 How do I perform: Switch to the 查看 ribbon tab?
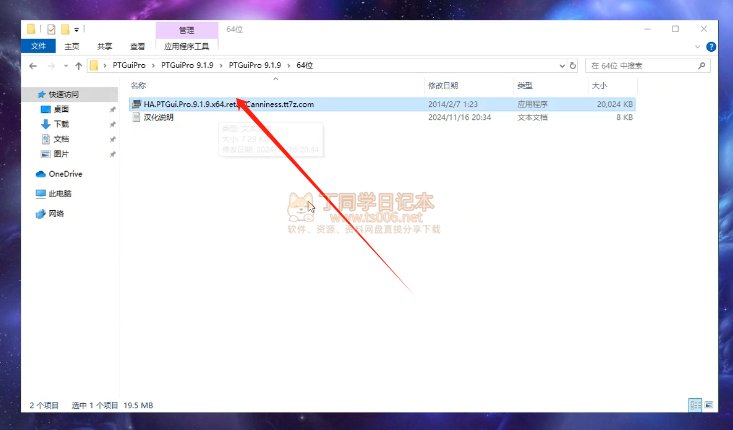(137, 46)
